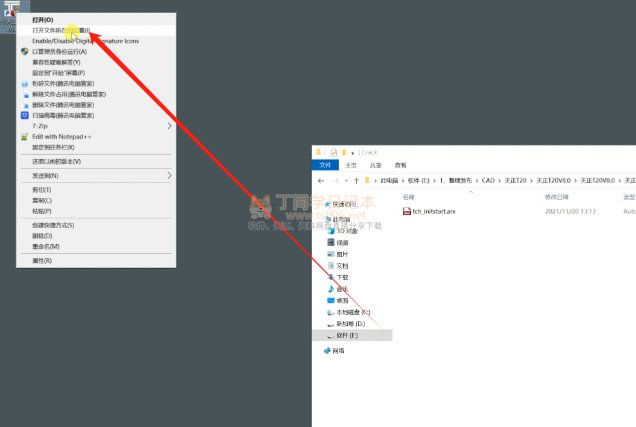Click the breadcrumb chevron right after CAD
Screen dimensions: 636x427
[x=500, y=181]
